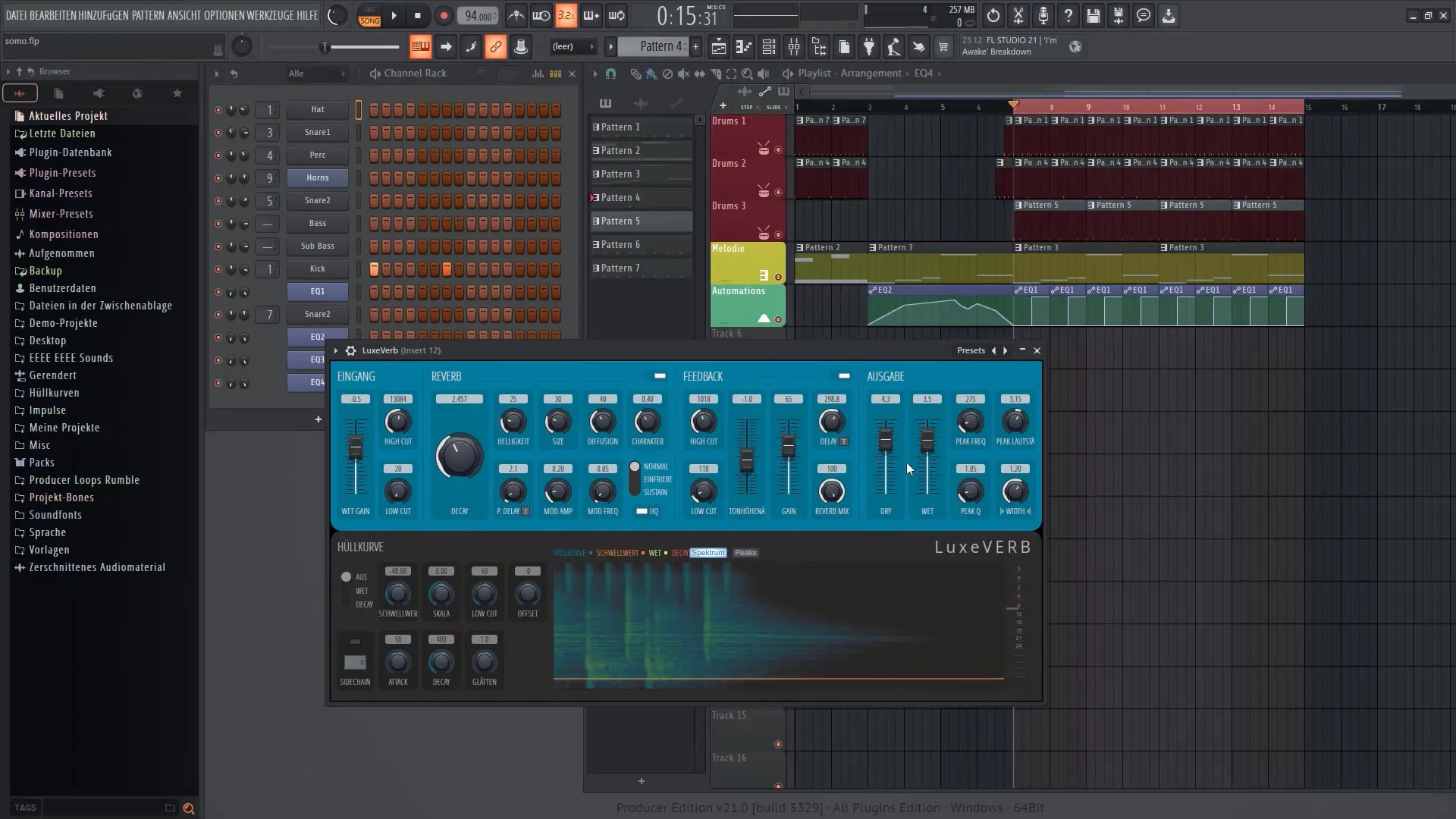Toggle the HQ switch in LuxeVerb
This screenshot has width=1456, height=819.
click(x=642, y=511)
